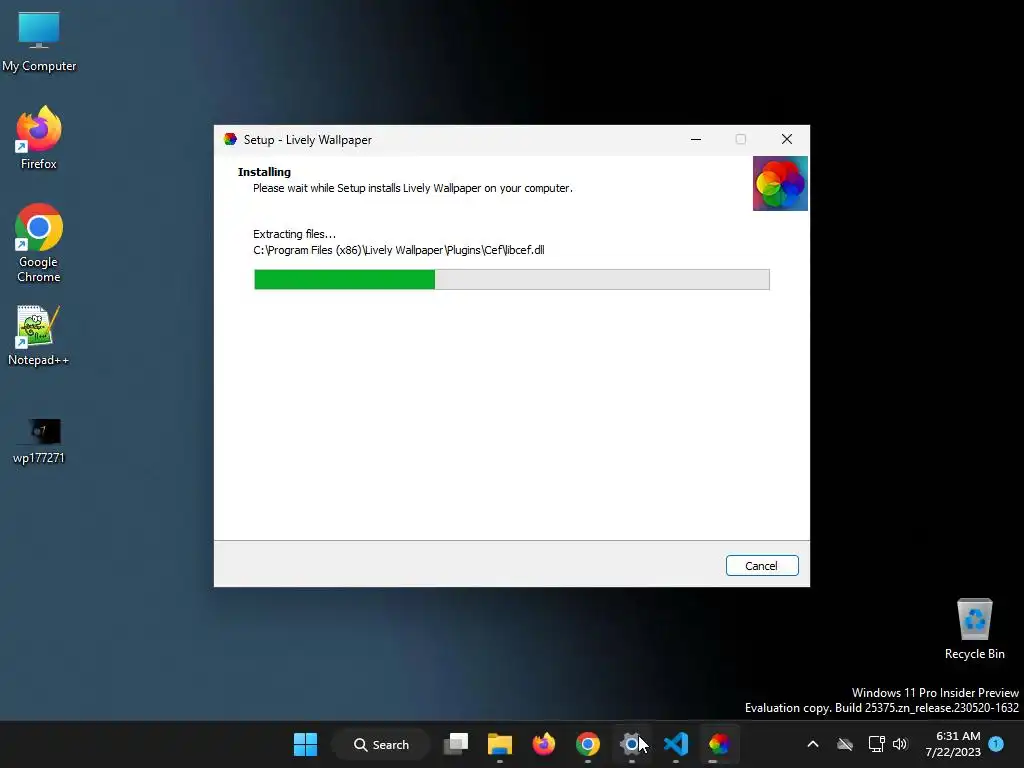Click the OneDrive cloud tray icon
Viewport: 1024px width, 768px height.
pyautogui.click(x=845, y=744)
